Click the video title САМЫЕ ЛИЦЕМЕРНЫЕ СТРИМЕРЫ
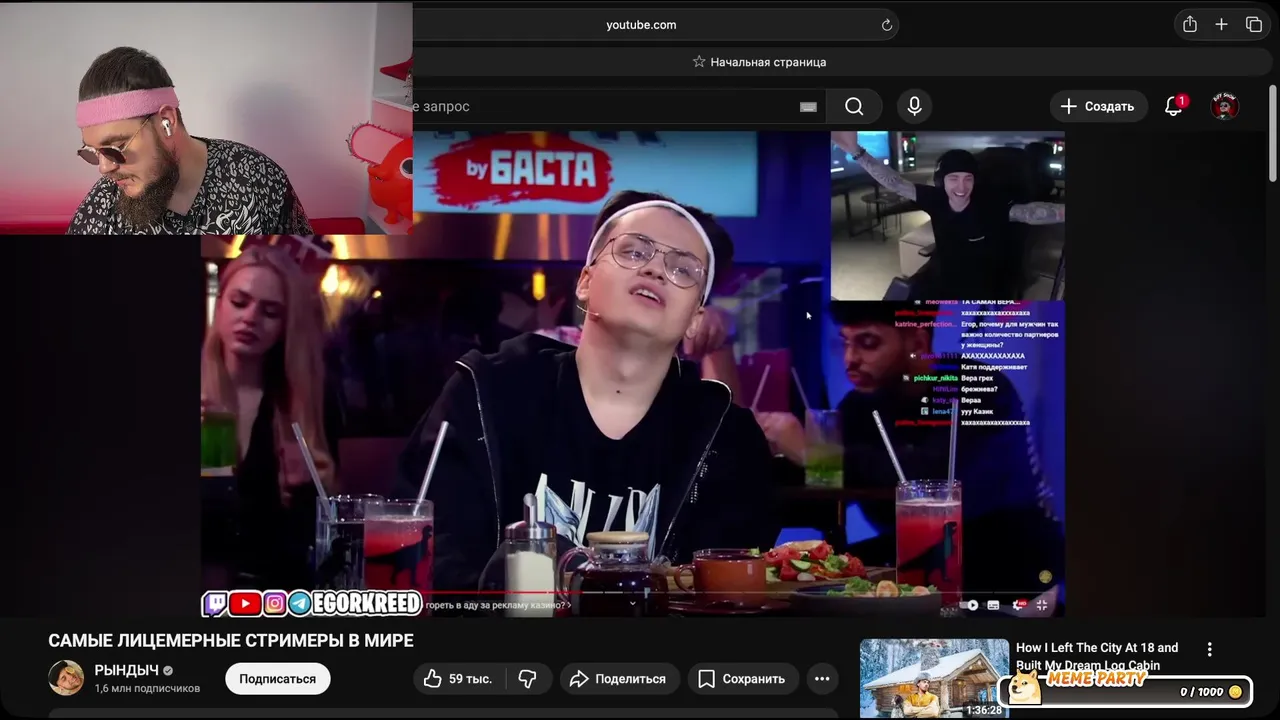The height and width of the screenshot is (720, 1280). (x=231, y=640)
